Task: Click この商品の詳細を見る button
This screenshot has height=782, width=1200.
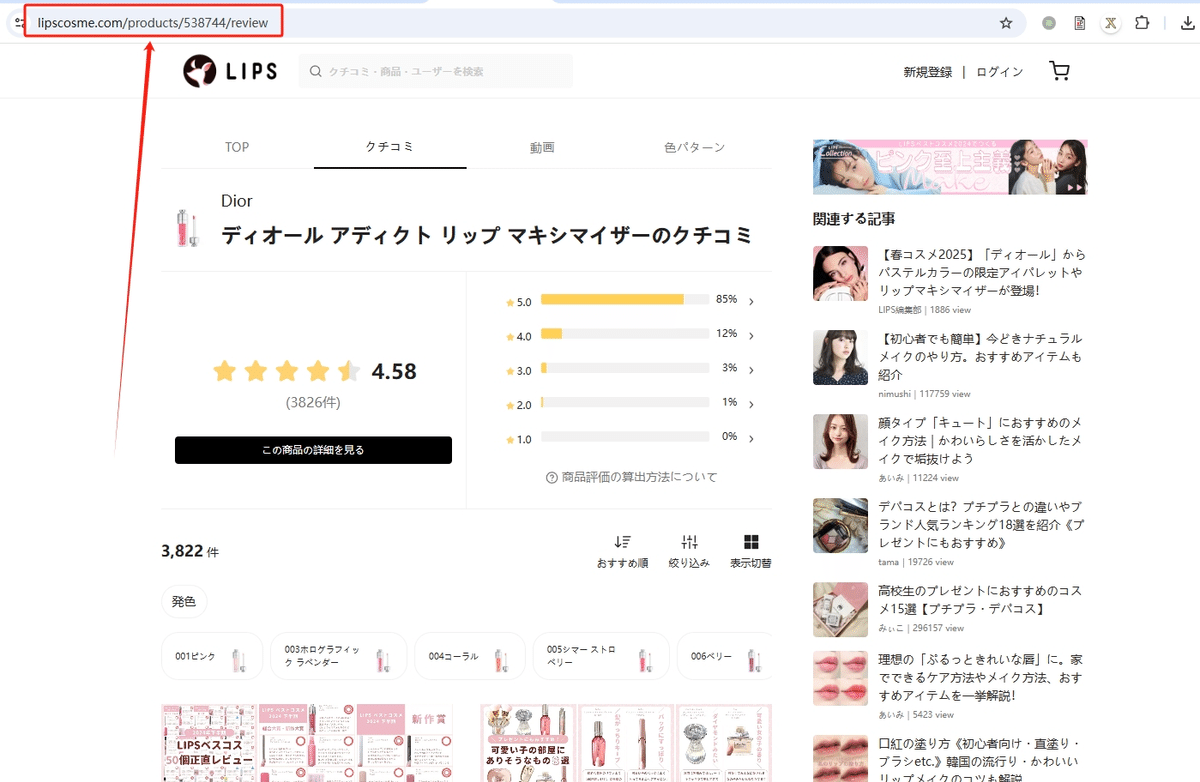Action: point(313,450)
